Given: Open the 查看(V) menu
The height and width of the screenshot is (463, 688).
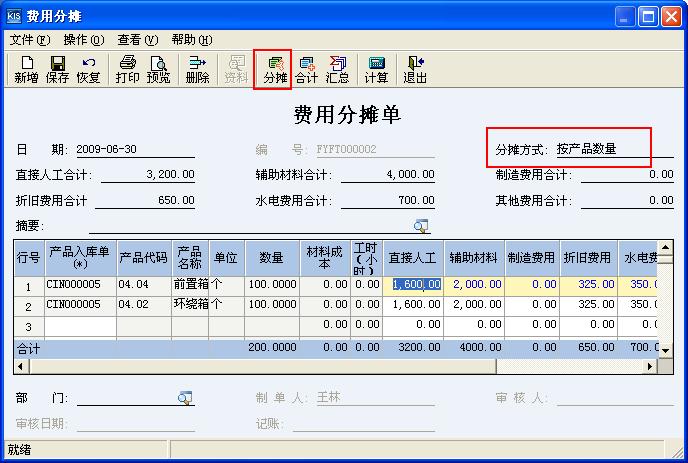Looking at the screenshot, I should pos(138,40).
